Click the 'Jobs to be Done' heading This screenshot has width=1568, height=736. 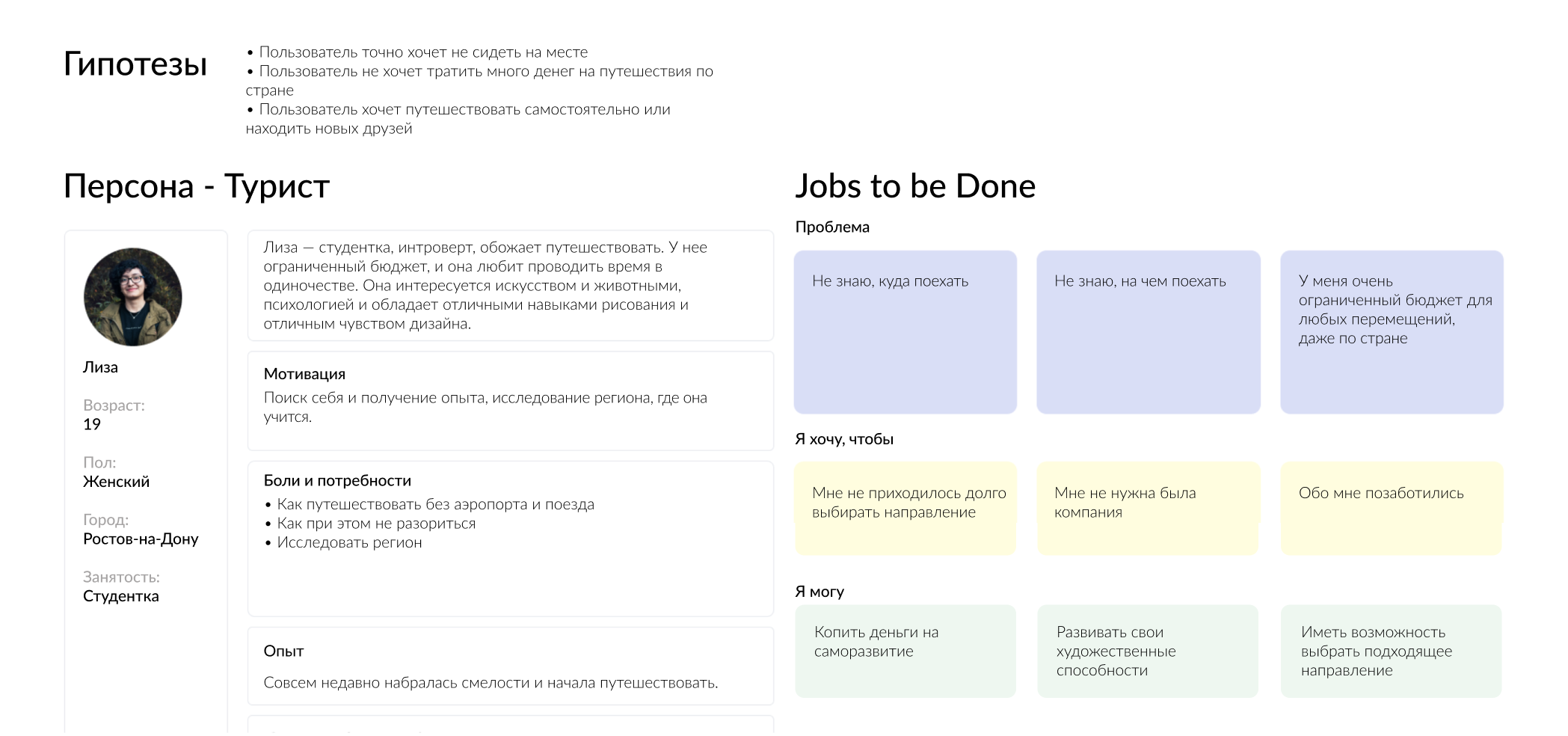click(915, 185)
